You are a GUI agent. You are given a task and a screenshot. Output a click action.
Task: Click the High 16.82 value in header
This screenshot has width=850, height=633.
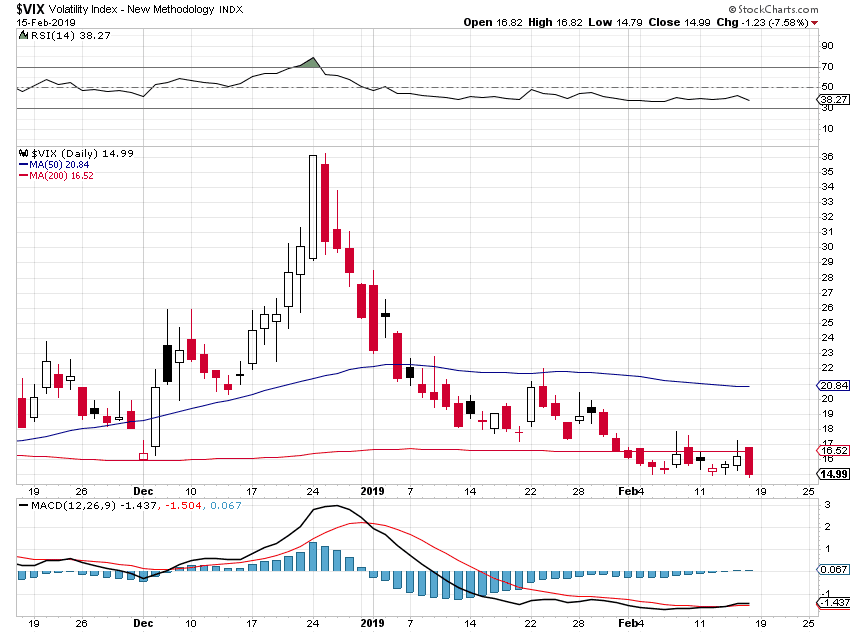point(555,22)
